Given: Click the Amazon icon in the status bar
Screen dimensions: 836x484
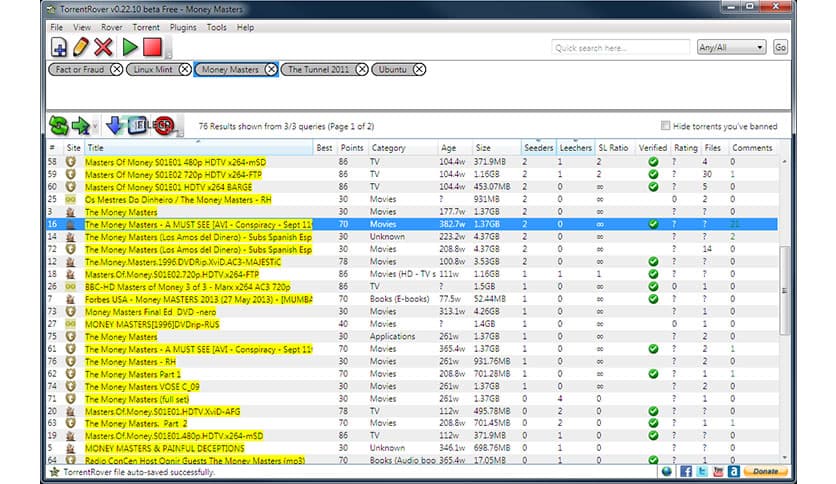Looking at the screenshot, I should pyautogui.click(x=734, y=471).
